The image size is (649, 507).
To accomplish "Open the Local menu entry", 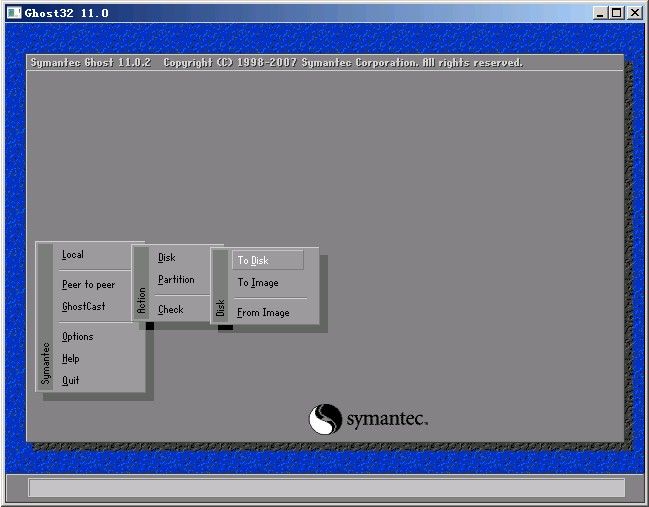I will (73, 255).
